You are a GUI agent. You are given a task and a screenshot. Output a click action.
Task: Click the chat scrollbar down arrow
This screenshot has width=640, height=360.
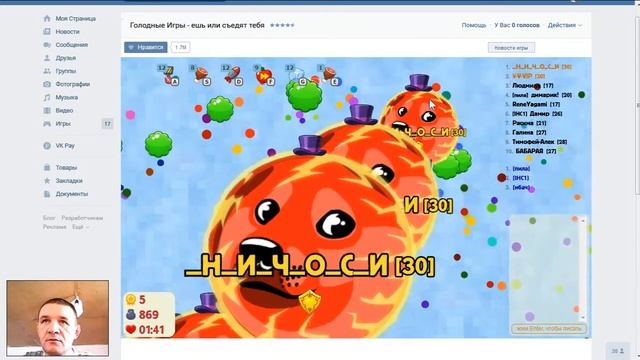coord(583,318)
